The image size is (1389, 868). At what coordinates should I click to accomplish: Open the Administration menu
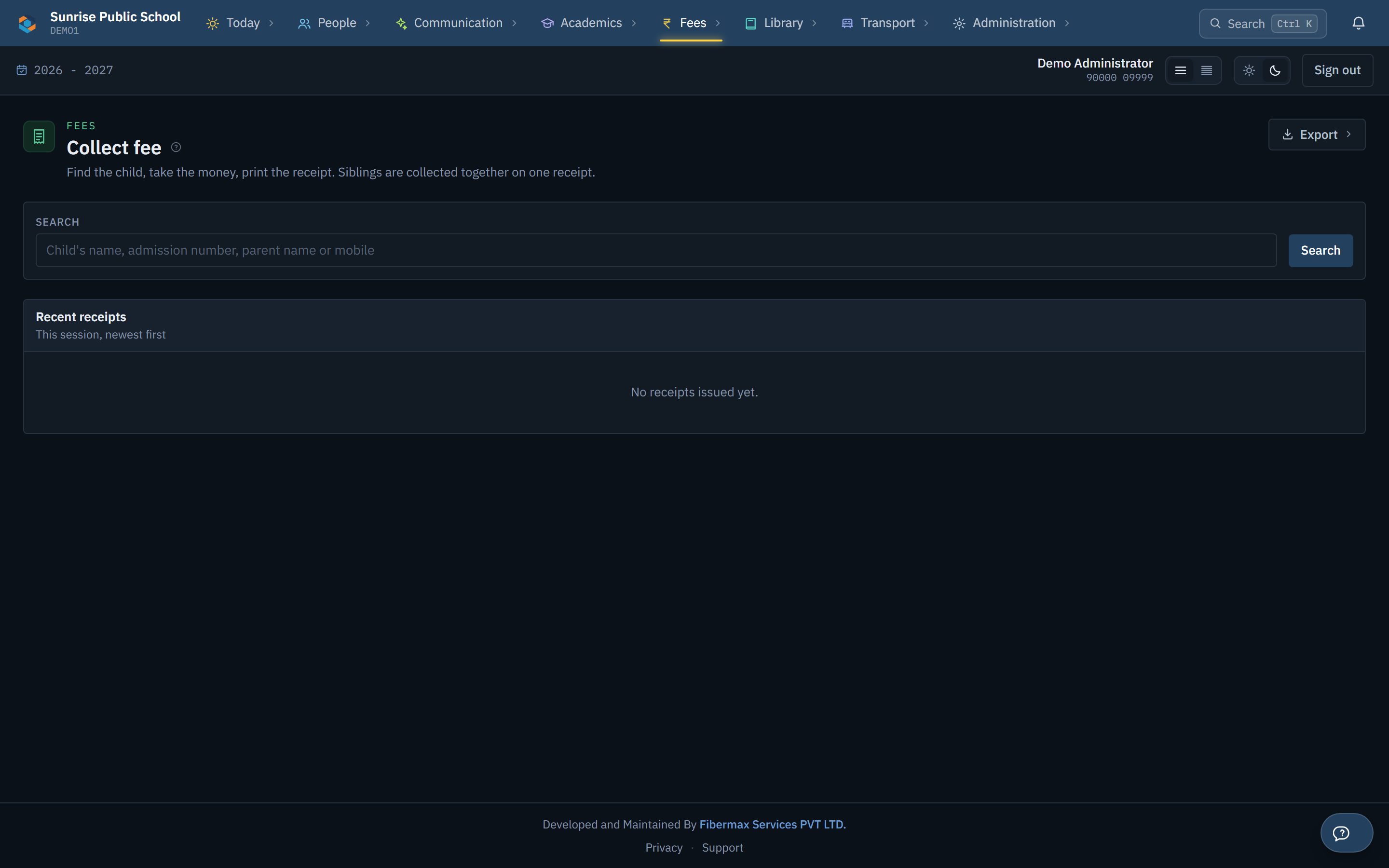coord(1011,23)
